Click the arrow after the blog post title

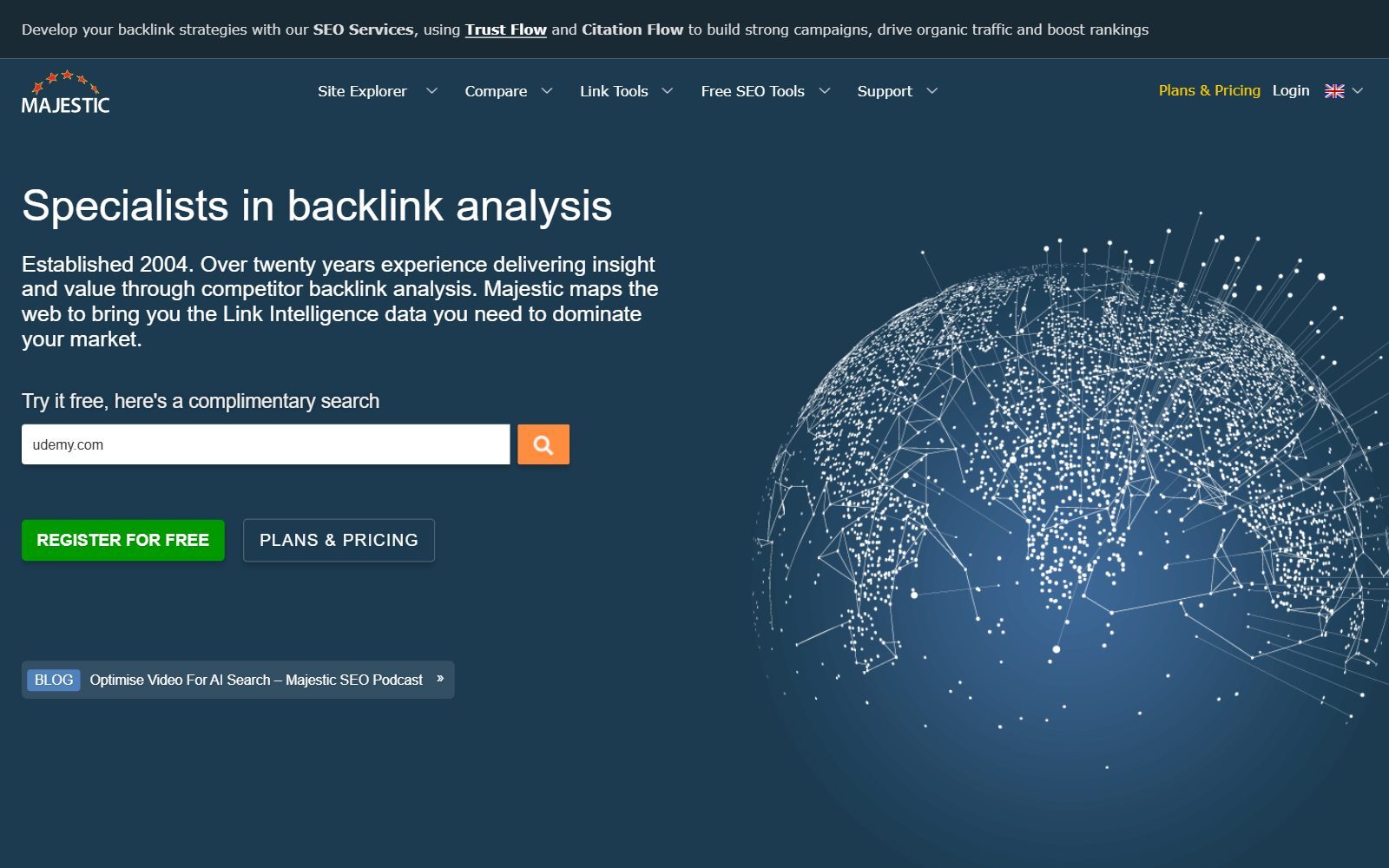click(440, 679)
